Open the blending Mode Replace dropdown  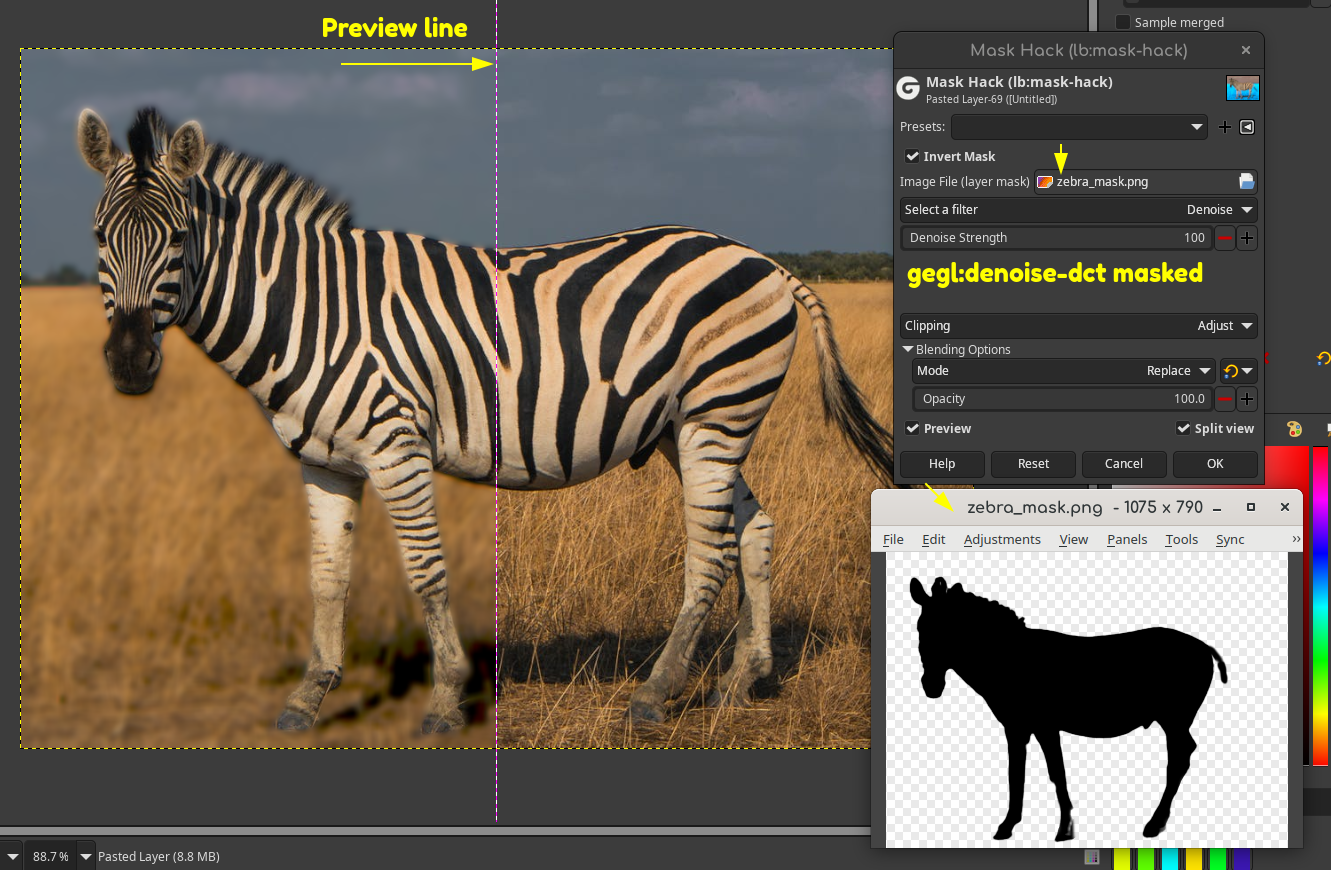point(1064,371)
